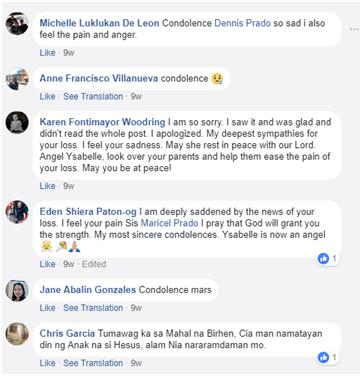See Translation for Jane Abalin Gonzales's comment

pos(93,308)
